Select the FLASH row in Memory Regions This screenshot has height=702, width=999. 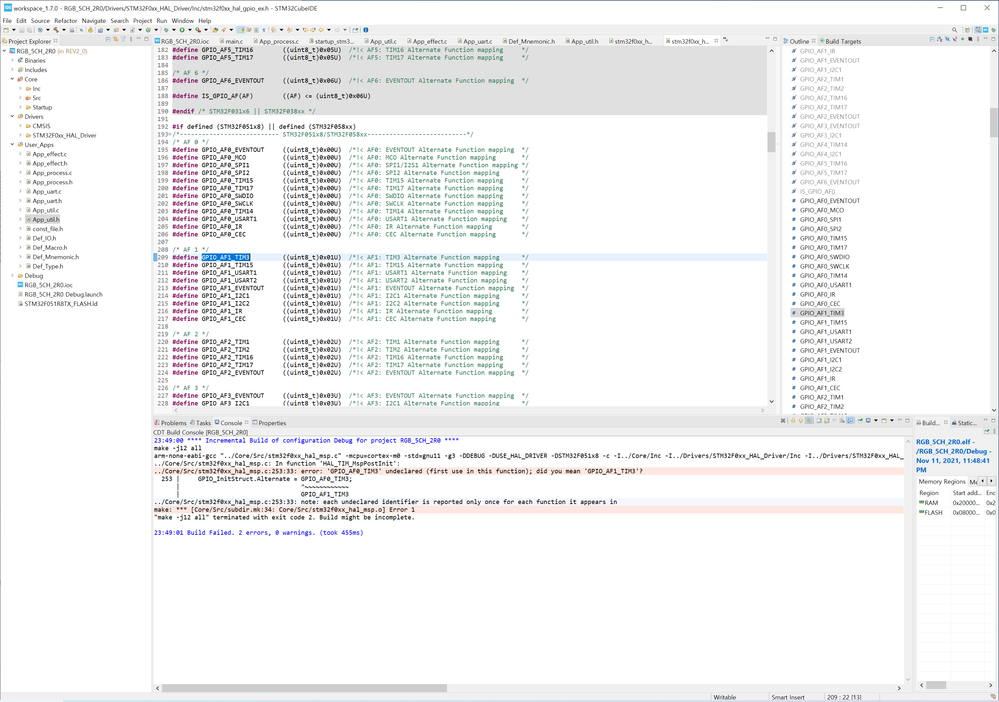[956, 512]
